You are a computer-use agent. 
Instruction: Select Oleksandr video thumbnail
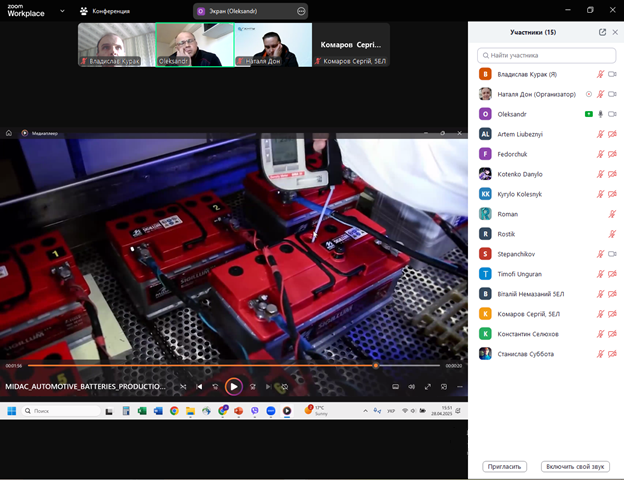(x=195, y=45)
